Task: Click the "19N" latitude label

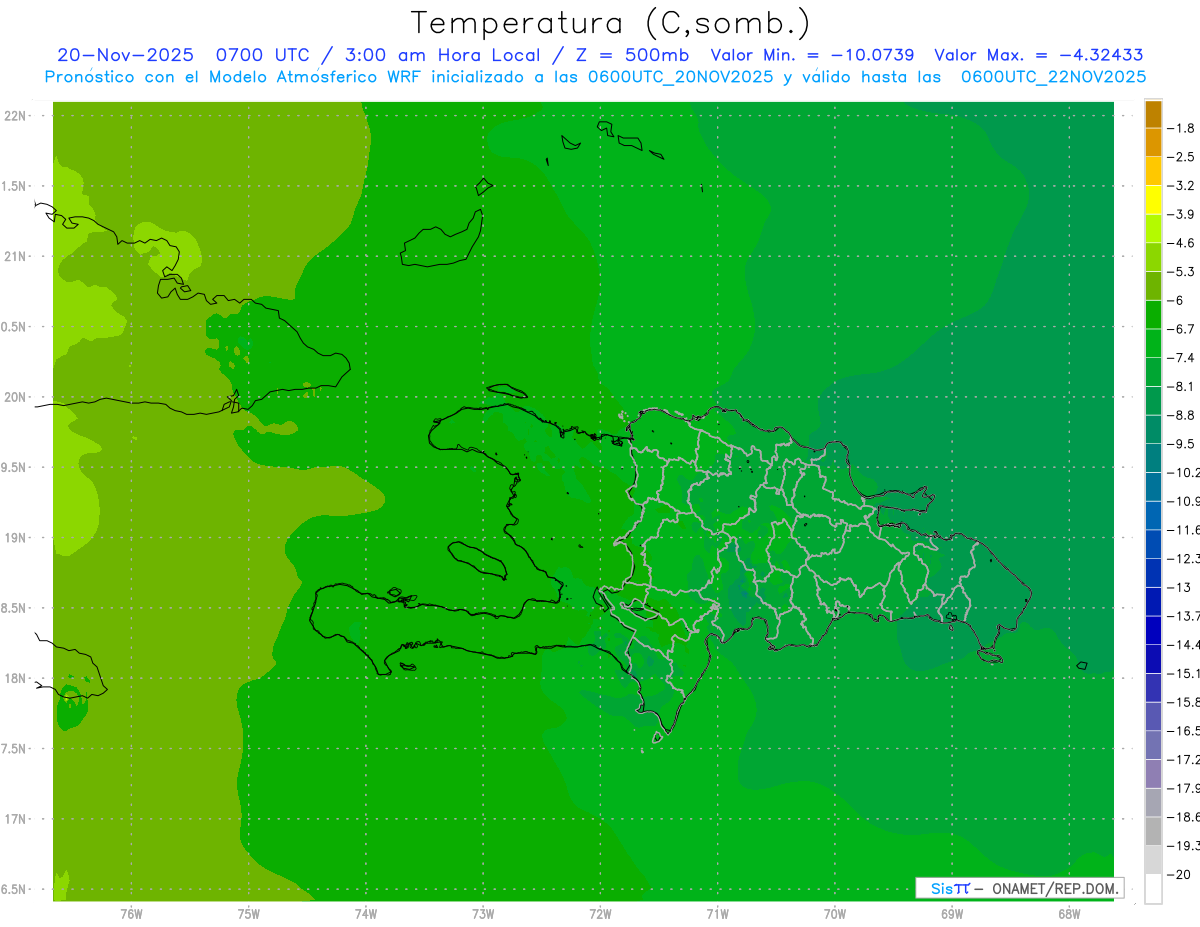Action: pyautogui.click(x=15, y=538)
